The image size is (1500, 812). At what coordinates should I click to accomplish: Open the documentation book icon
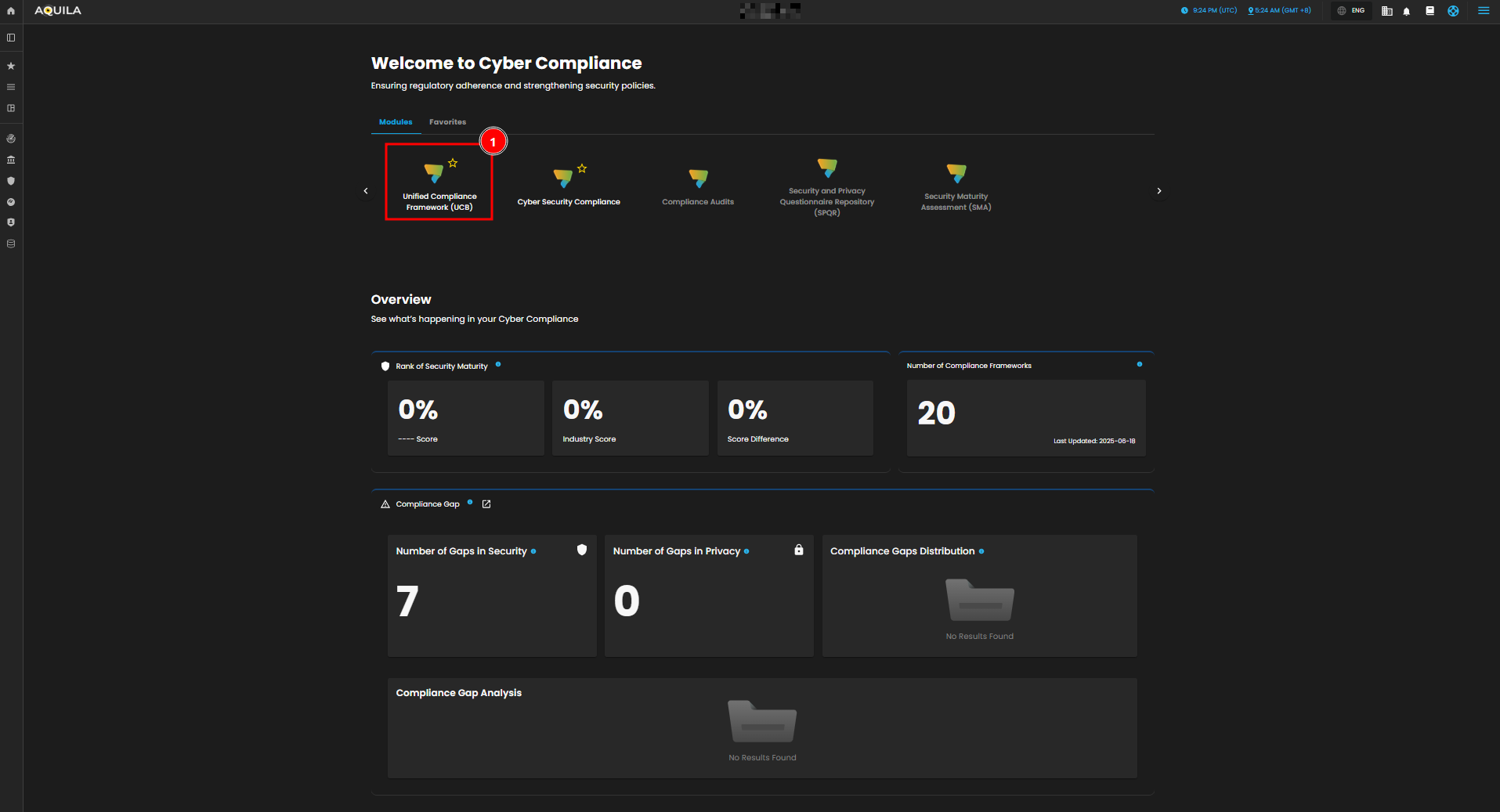(1430, 11)
